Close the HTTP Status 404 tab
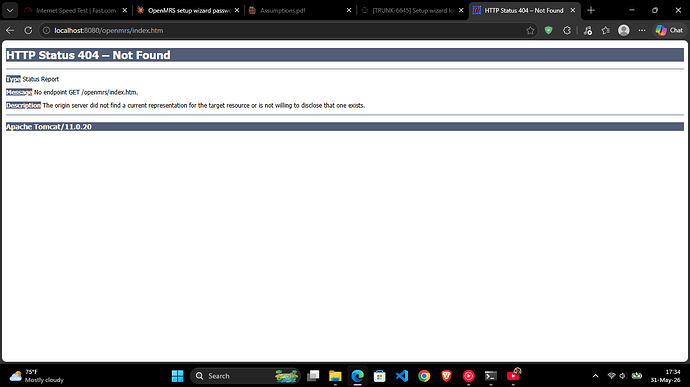Viewport: 690px width, 387px height. (x=573, y=10)
